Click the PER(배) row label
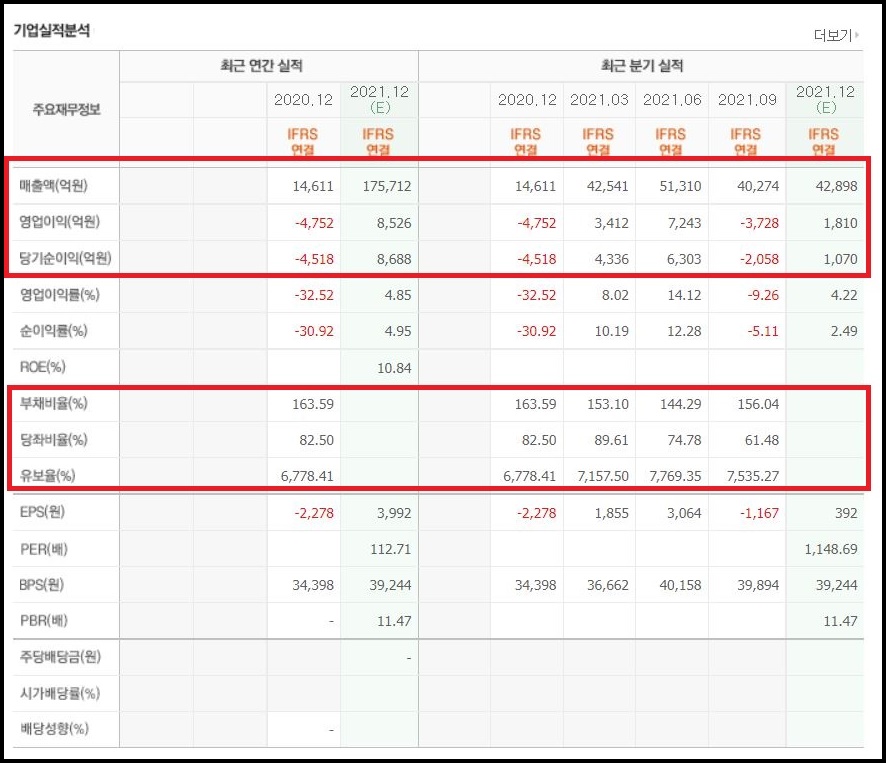The image size is (886, 763). 44,549
